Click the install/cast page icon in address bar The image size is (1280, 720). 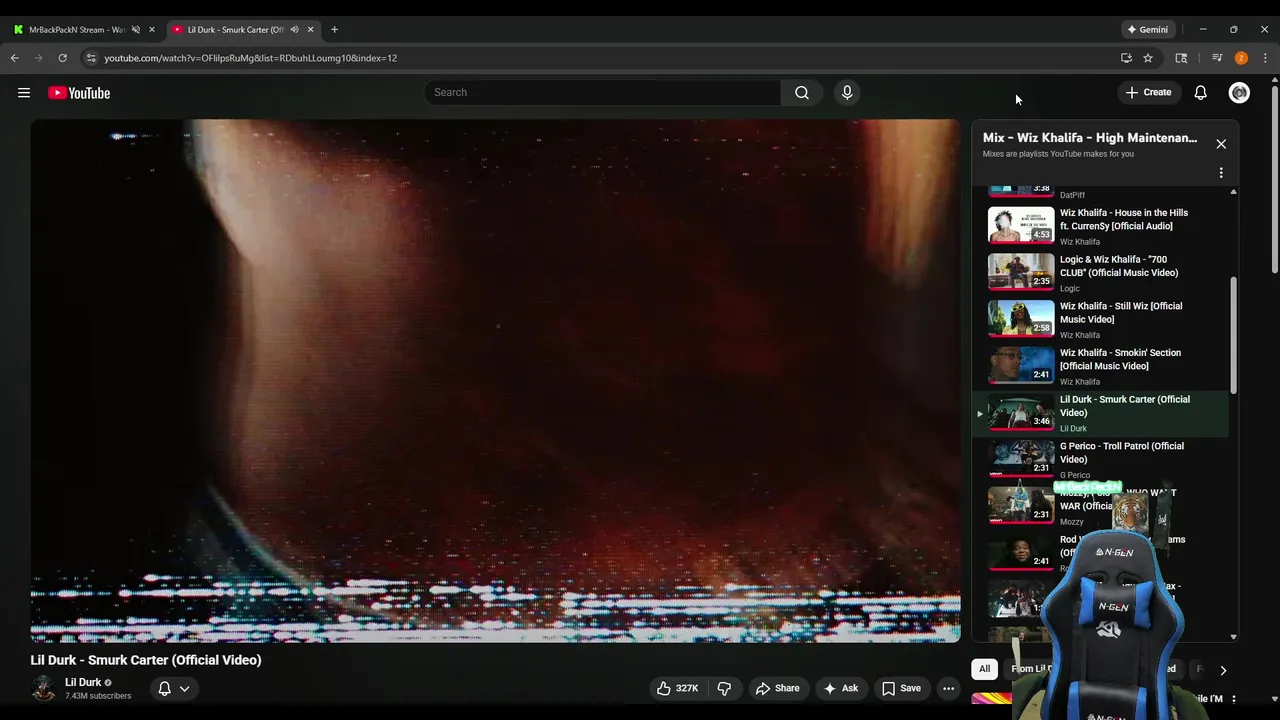pos(1126,58)
